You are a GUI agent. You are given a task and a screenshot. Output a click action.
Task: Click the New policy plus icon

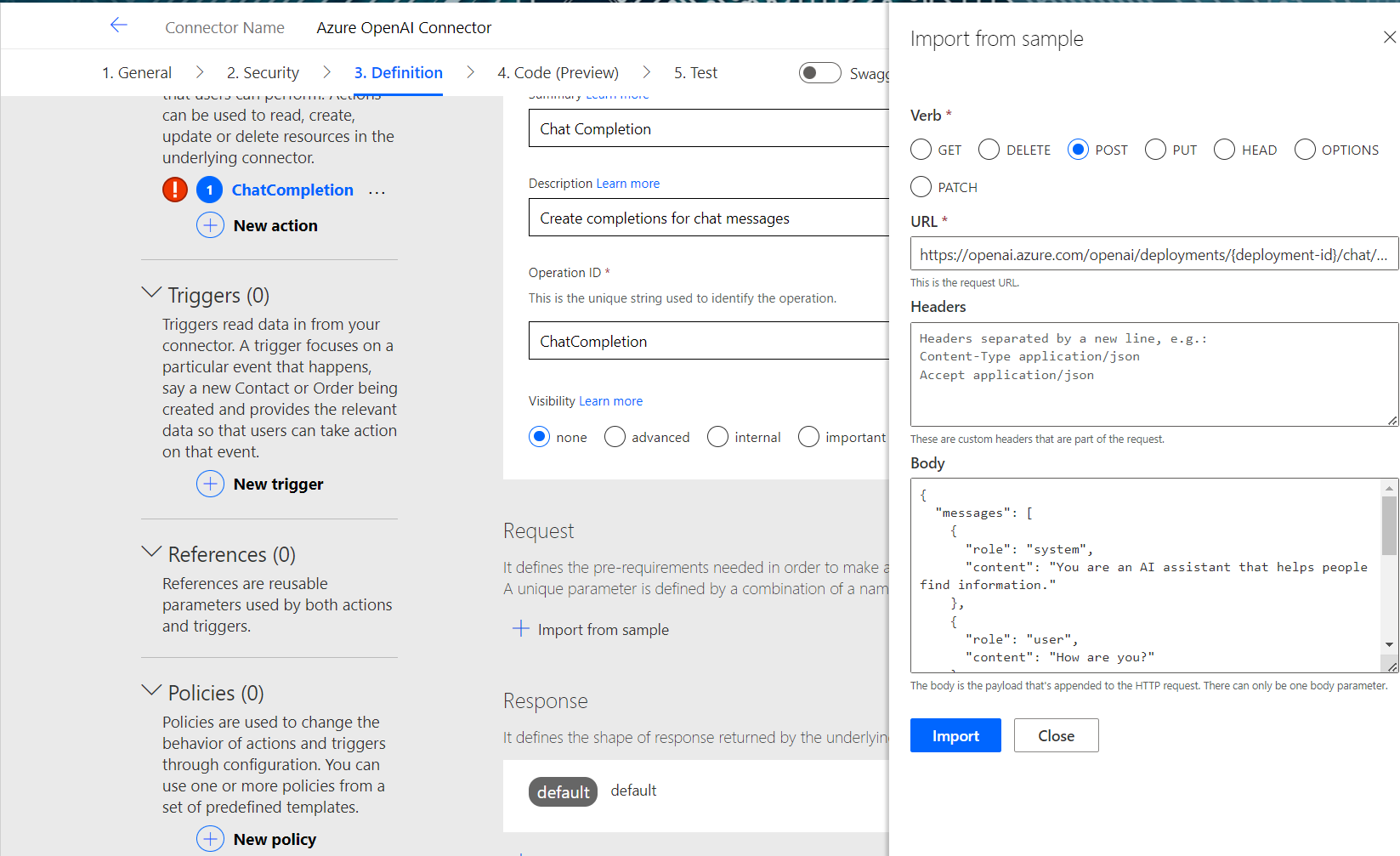pos(210,839)
